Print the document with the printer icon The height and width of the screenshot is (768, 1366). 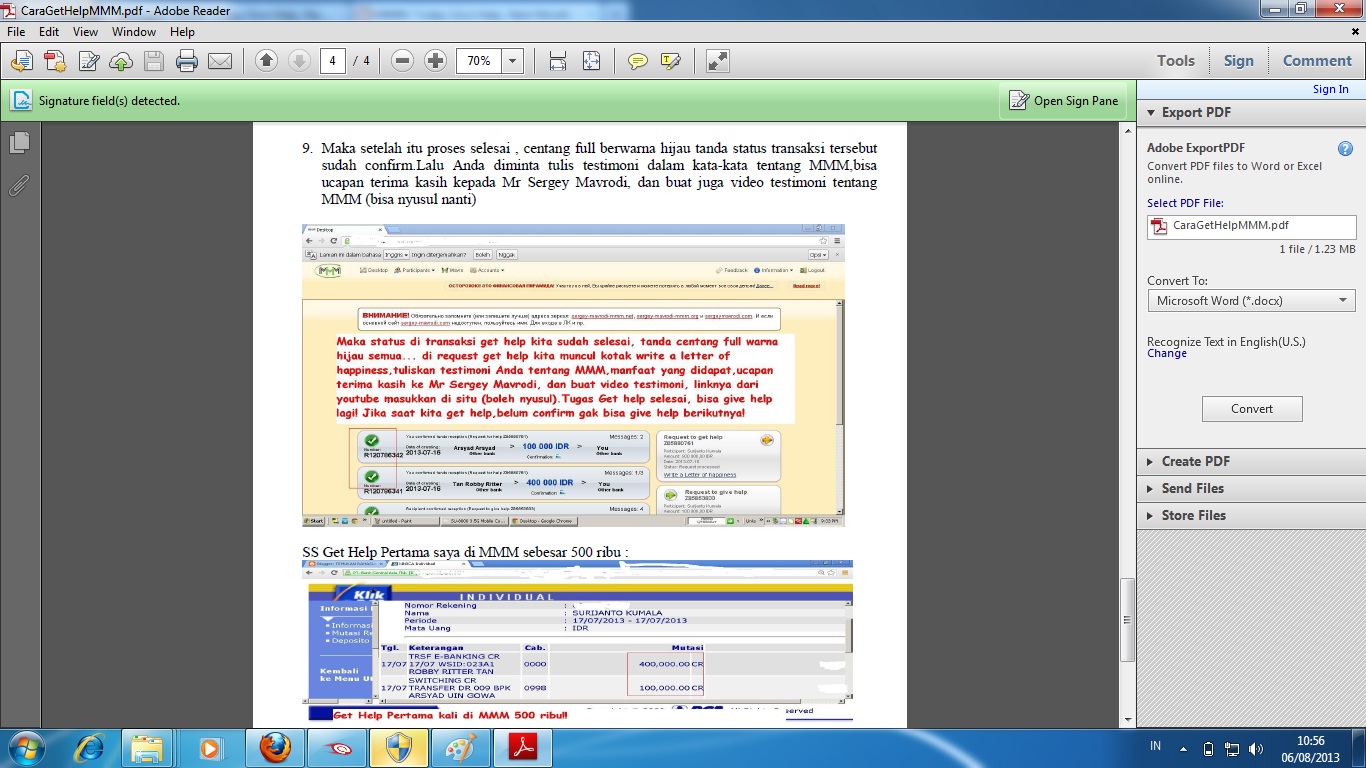187,61
